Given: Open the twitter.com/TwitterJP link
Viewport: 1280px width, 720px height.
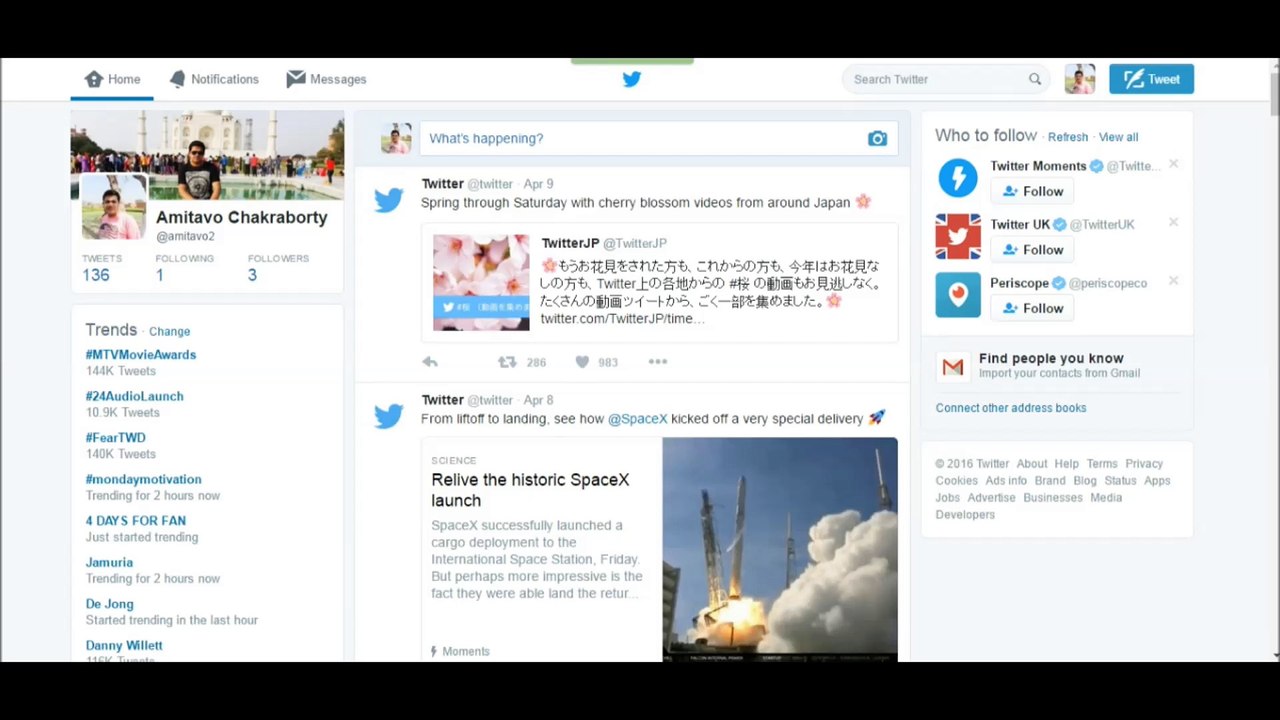Looking at the screenshot, I should coord(622,318).
